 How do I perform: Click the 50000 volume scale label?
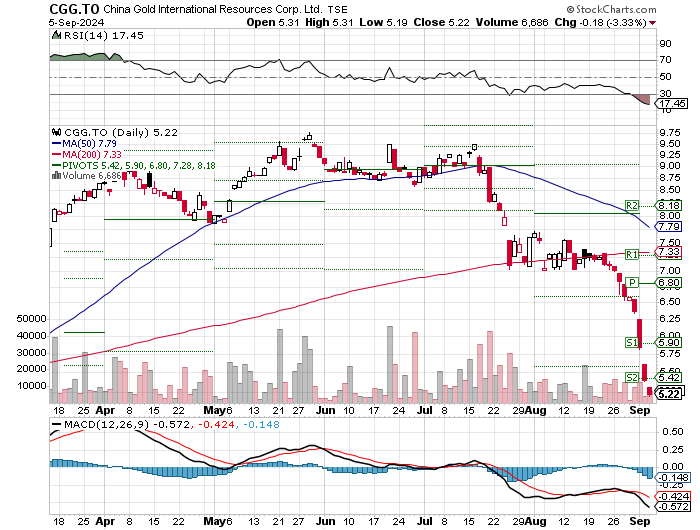click(31, 319)
